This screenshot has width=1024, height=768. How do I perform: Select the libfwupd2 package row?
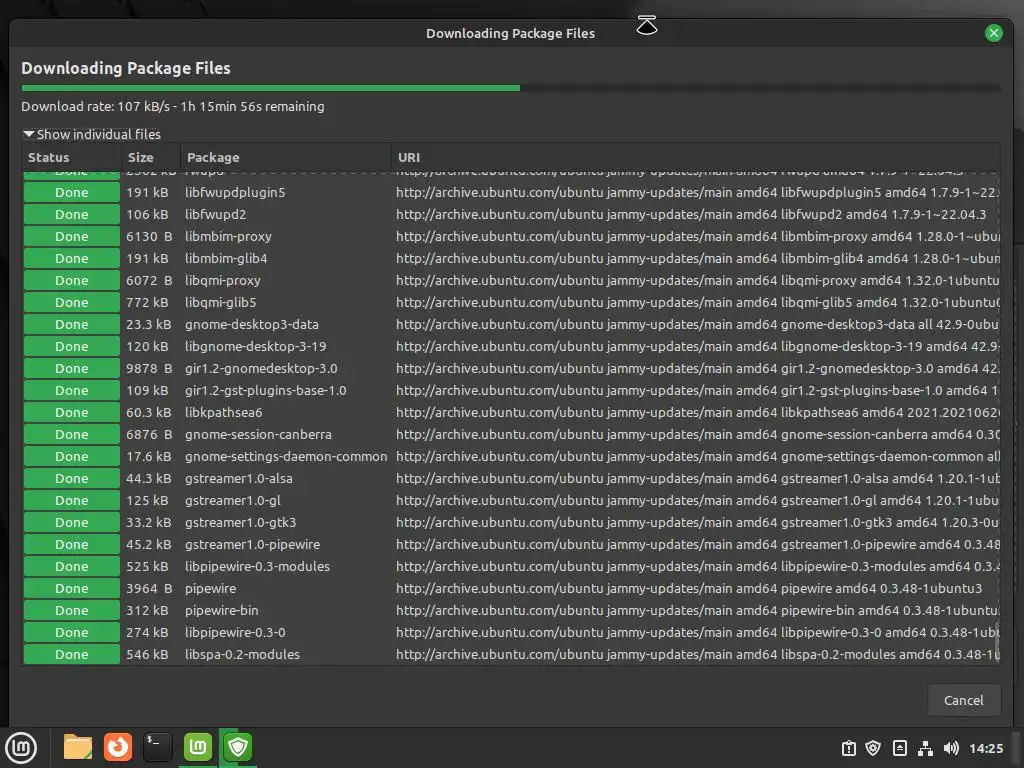pos(511,214)
